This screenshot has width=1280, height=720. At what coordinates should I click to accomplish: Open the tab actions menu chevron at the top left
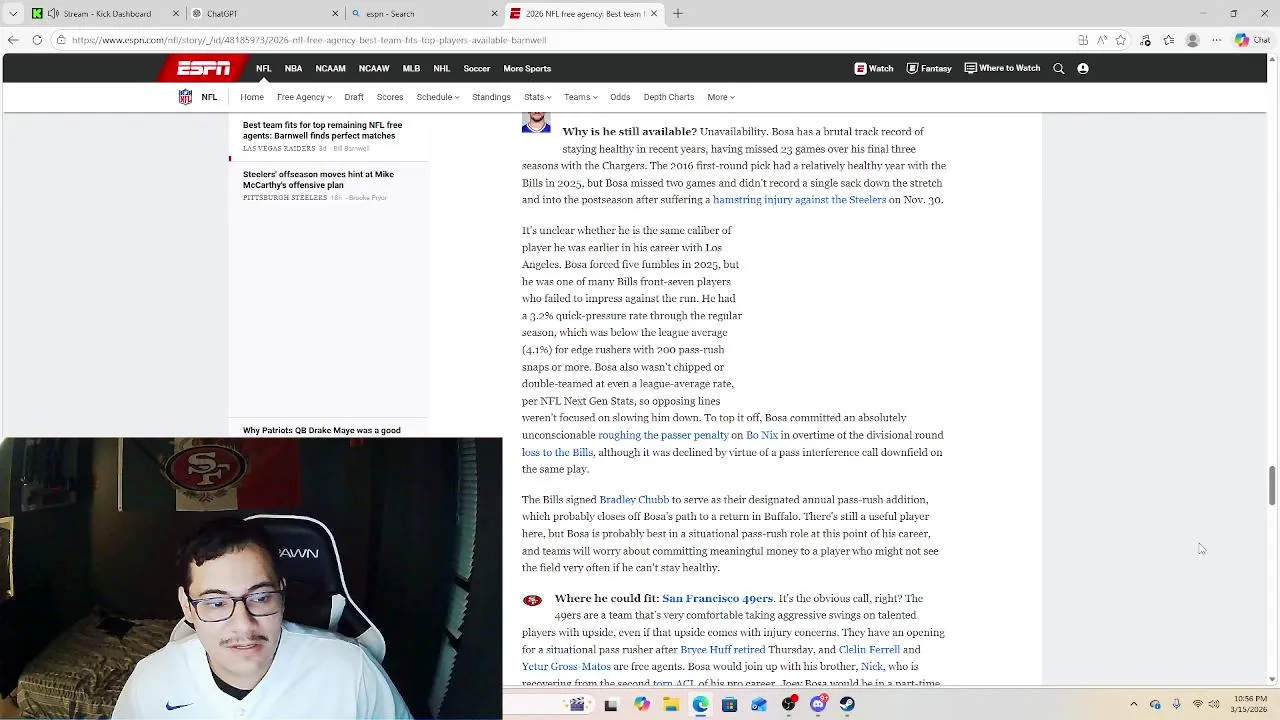[12, 14]
